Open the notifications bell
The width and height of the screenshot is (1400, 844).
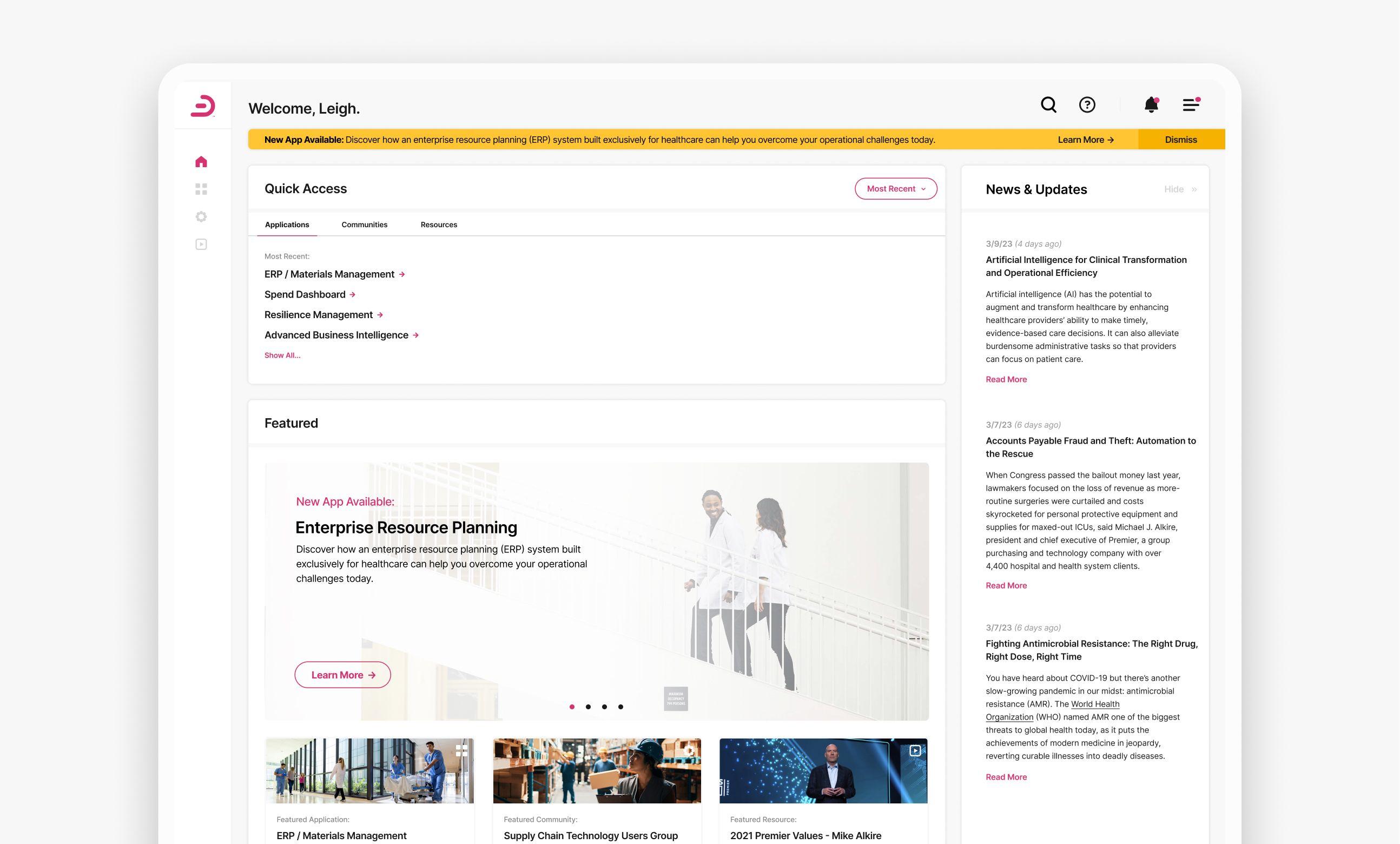point(1151,104)
